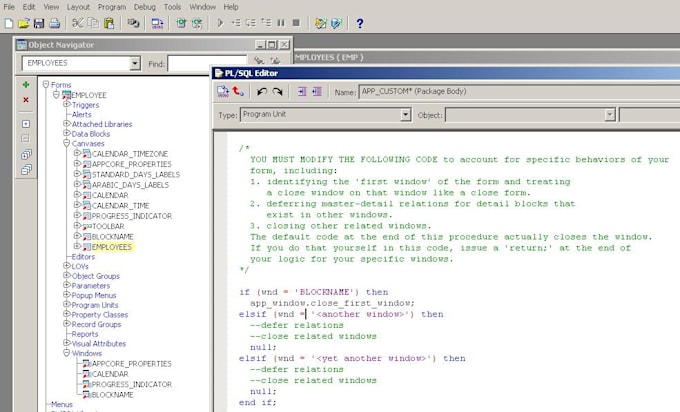Click the Print icon in toolbar
Screen dimensions: 680x412
[x=55, y=23]
